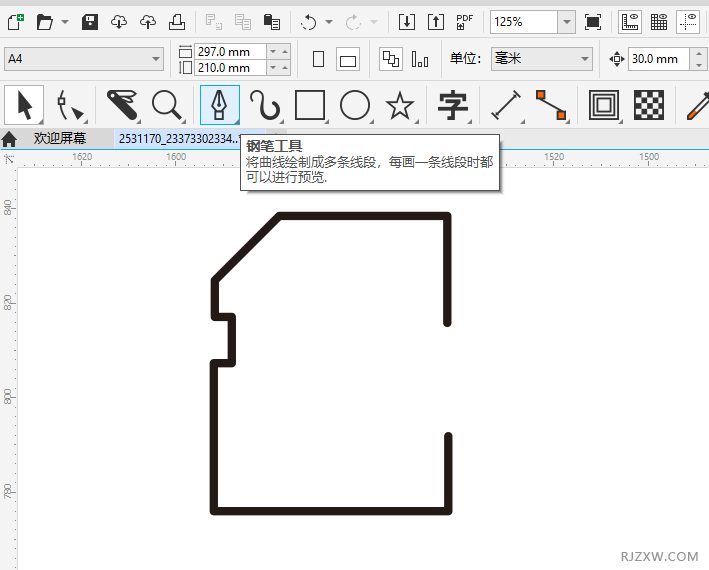
Task: Pick the Ellipse tool
Action: point(355,104)
